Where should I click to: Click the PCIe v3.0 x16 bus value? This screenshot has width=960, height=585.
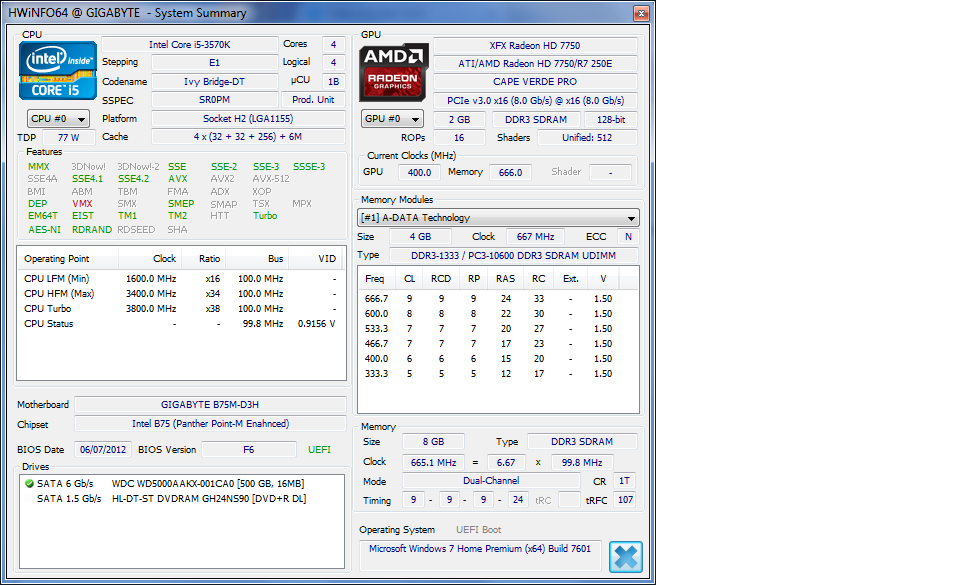click(535, 101)
